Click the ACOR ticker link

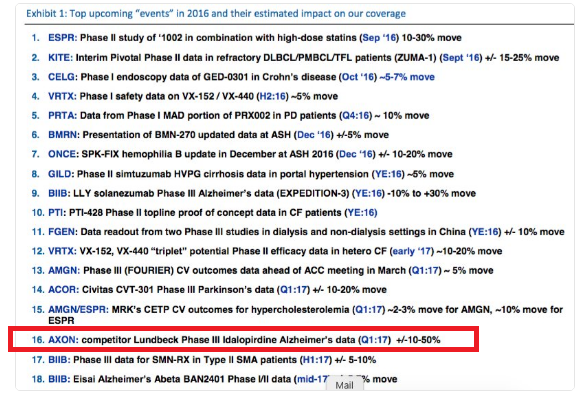click(x=63, y=290)
